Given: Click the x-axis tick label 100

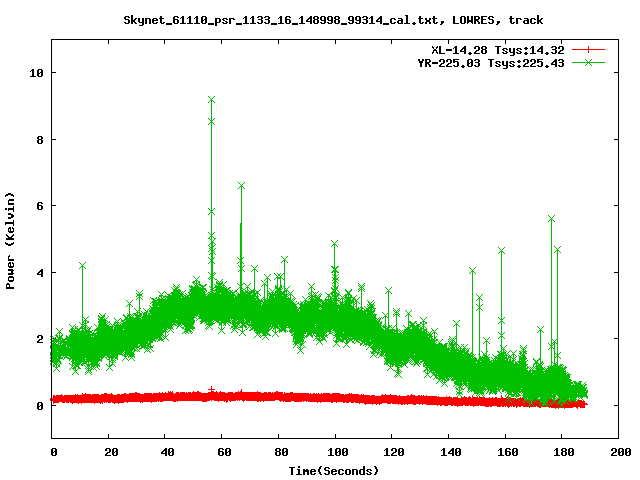Looking at the screenshot, I should tap(335, 452).
